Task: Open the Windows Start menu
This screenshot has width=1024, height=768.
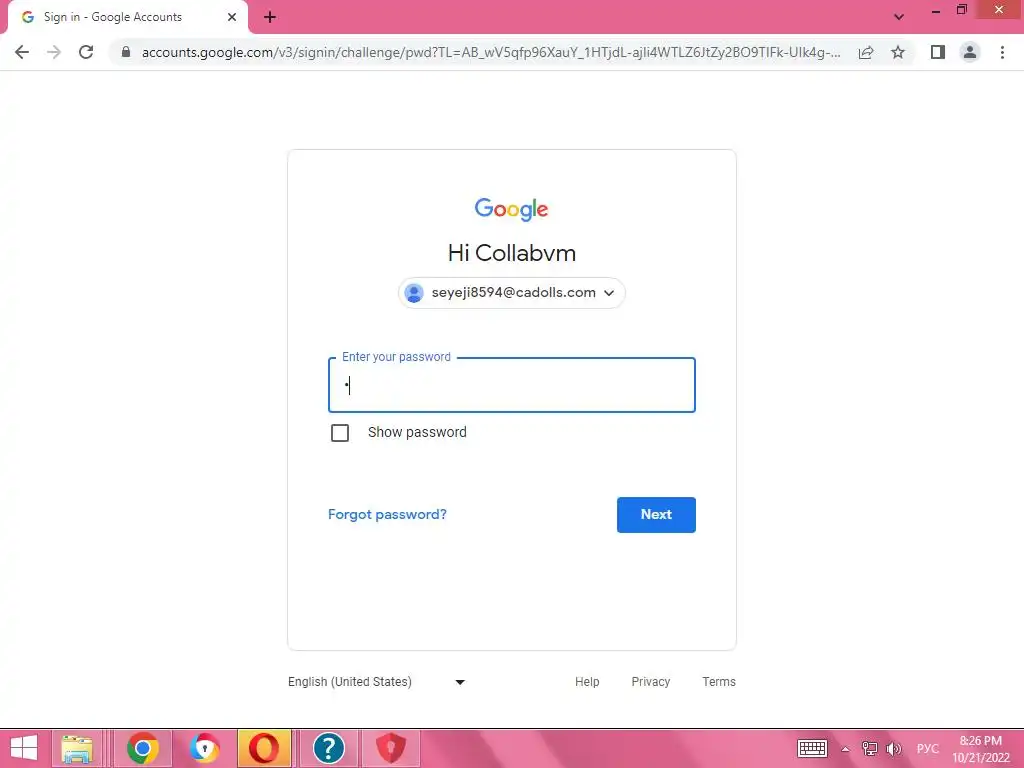Action: 24,748
